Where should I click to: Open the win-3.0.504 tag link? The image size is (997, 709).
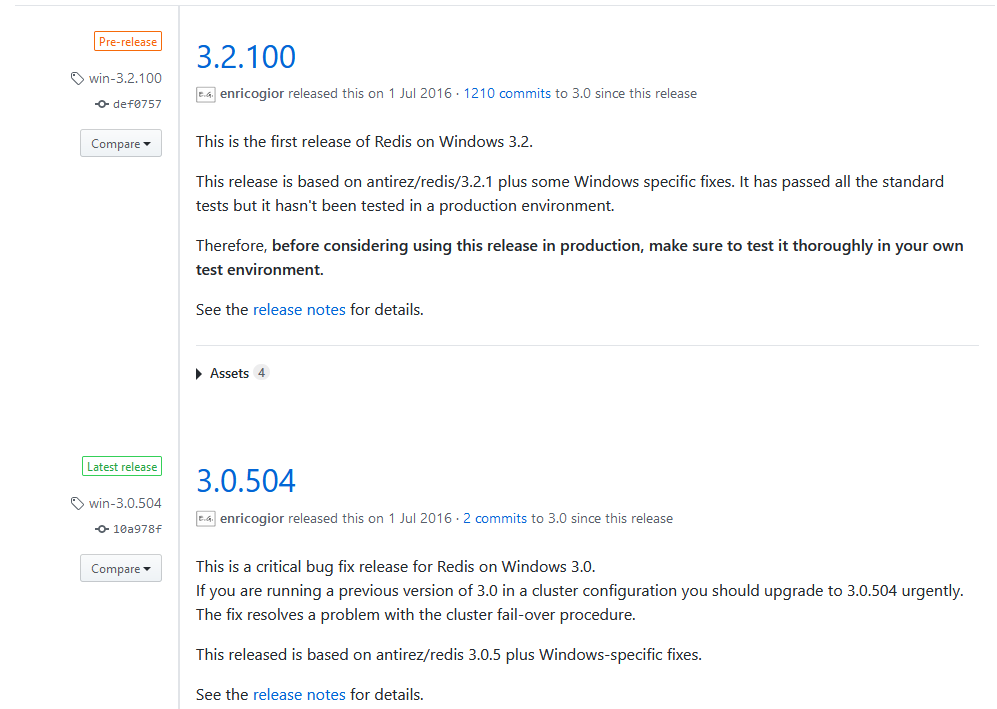coord(125,503)
